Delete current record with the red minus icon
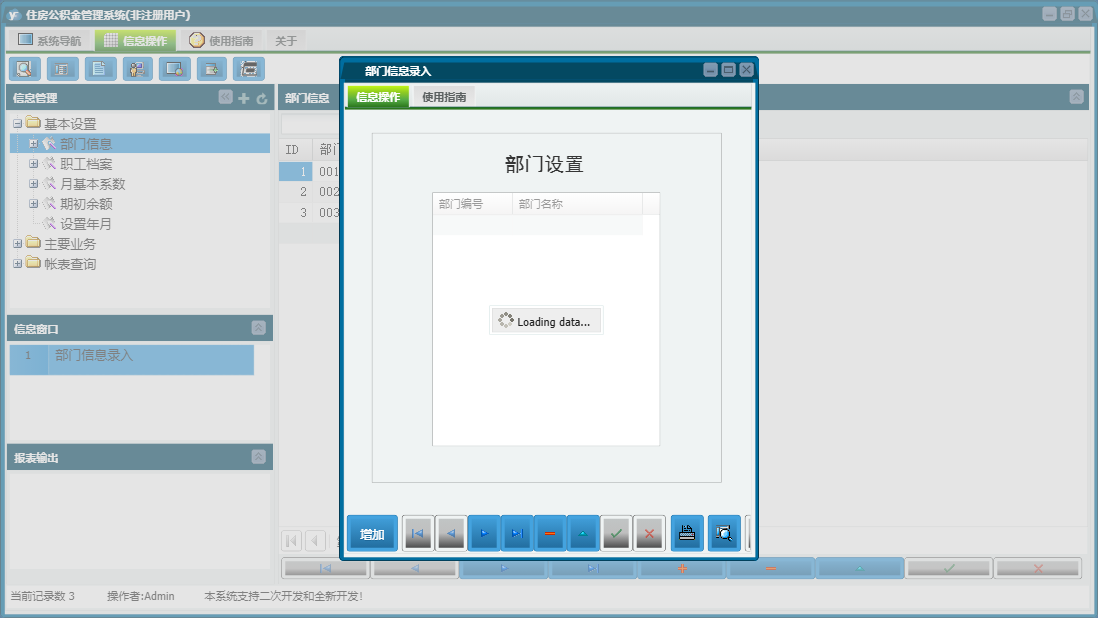The height and width of the screenshot is (618, 1098). [550, 533]
